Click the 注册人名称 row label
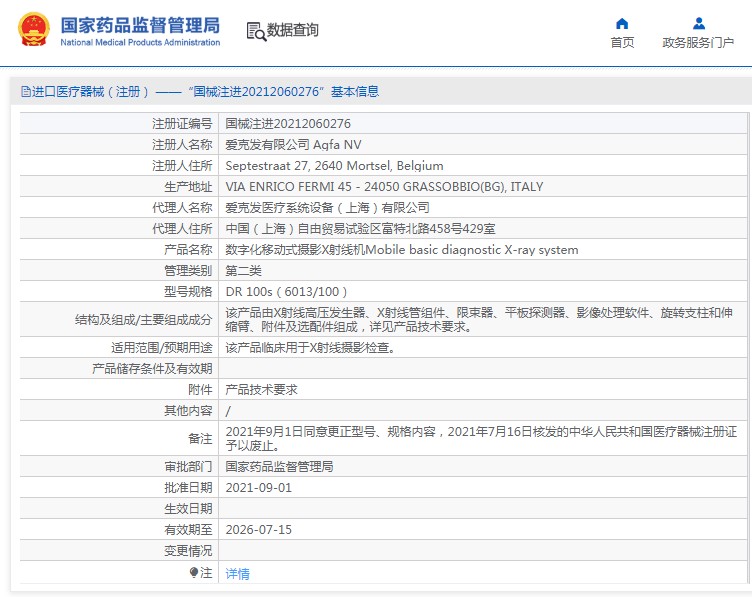The height and width of the screenshot is (597, 752). coord(182,145)
